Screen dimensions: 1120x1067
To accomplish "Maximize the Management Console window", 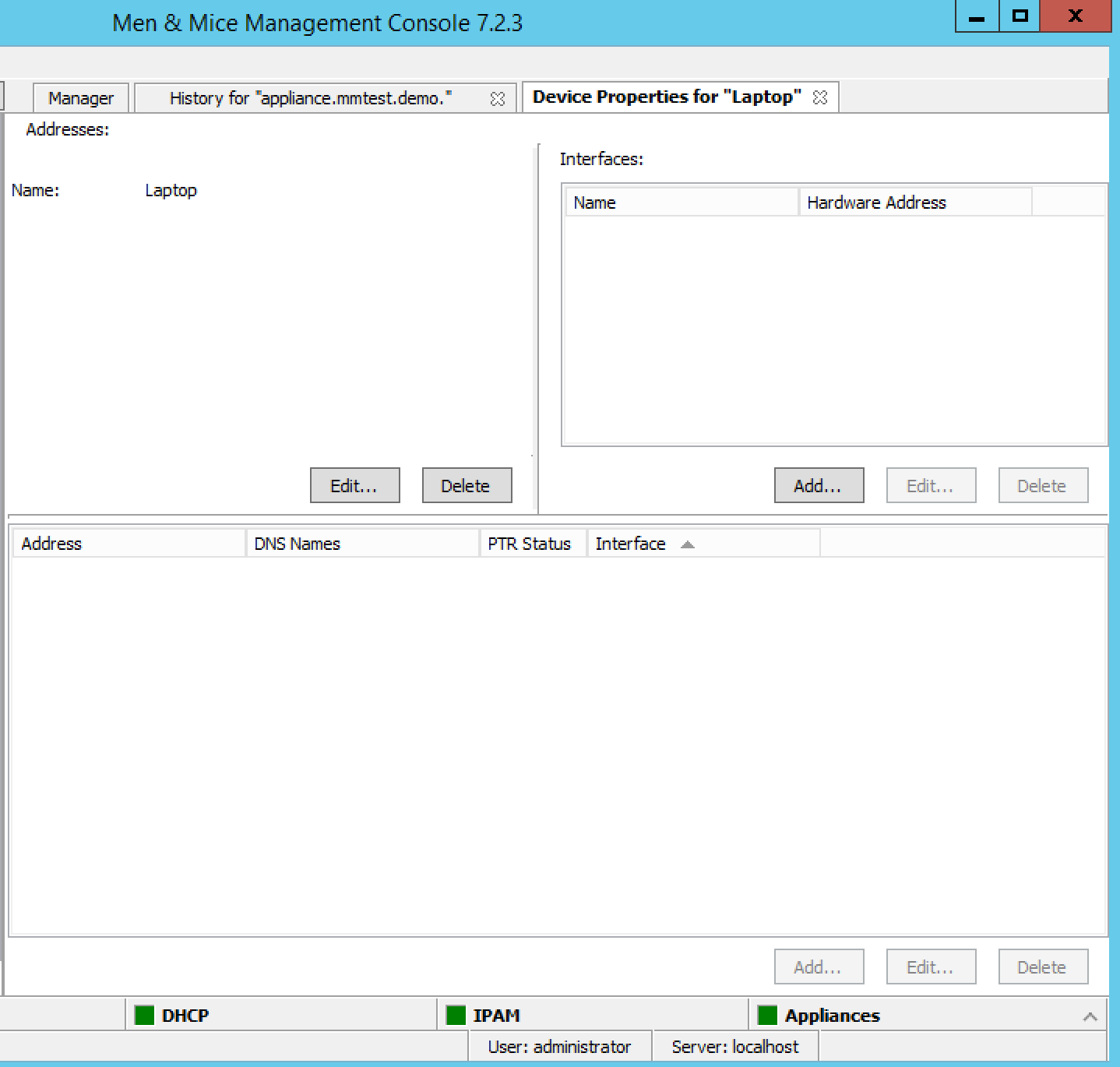I will (1020, 16).
